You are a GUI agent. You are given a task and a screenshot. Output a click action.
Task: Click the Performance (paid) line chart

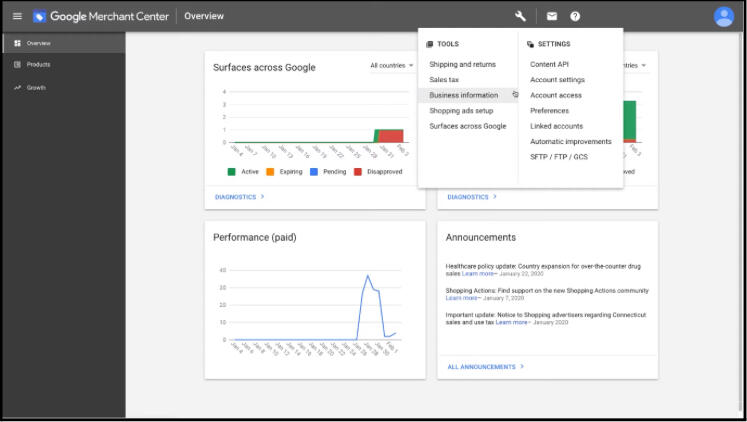[x=310, y=308]
